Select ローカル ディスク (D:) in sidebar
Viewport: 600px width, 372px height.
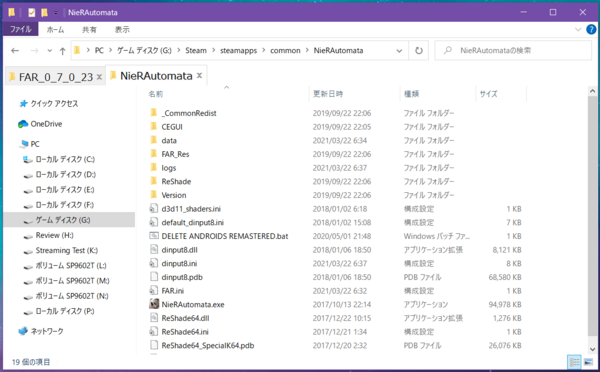coord(65,175)
